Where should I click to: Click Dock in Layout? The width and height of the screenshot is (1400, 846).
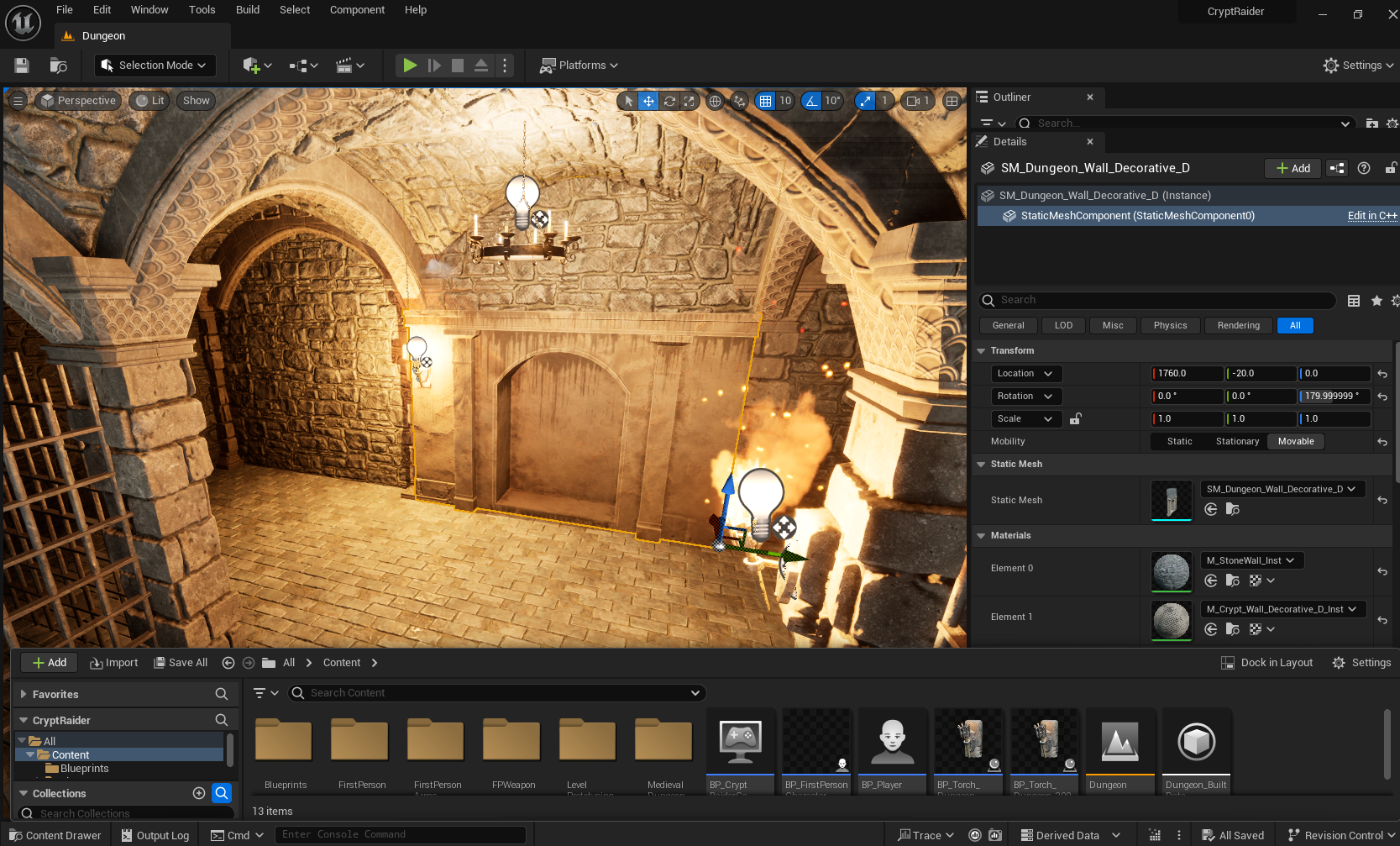point(1267,663)
